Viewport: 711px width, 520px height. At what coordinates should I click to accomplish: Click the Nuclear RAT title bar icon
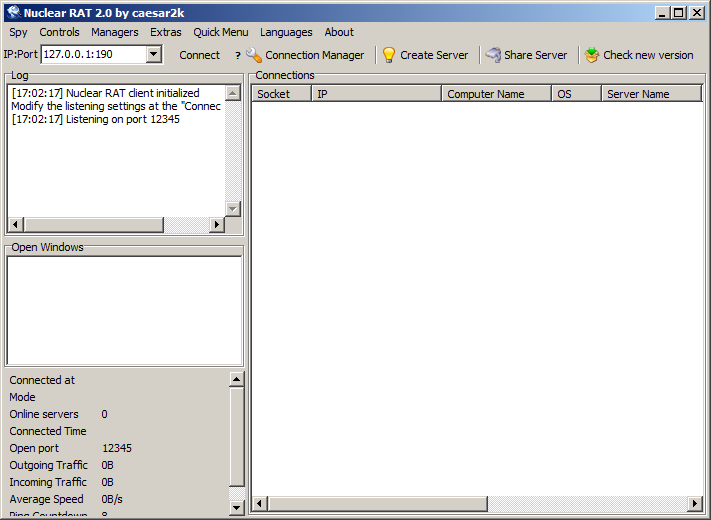click(x=13, y=12)
